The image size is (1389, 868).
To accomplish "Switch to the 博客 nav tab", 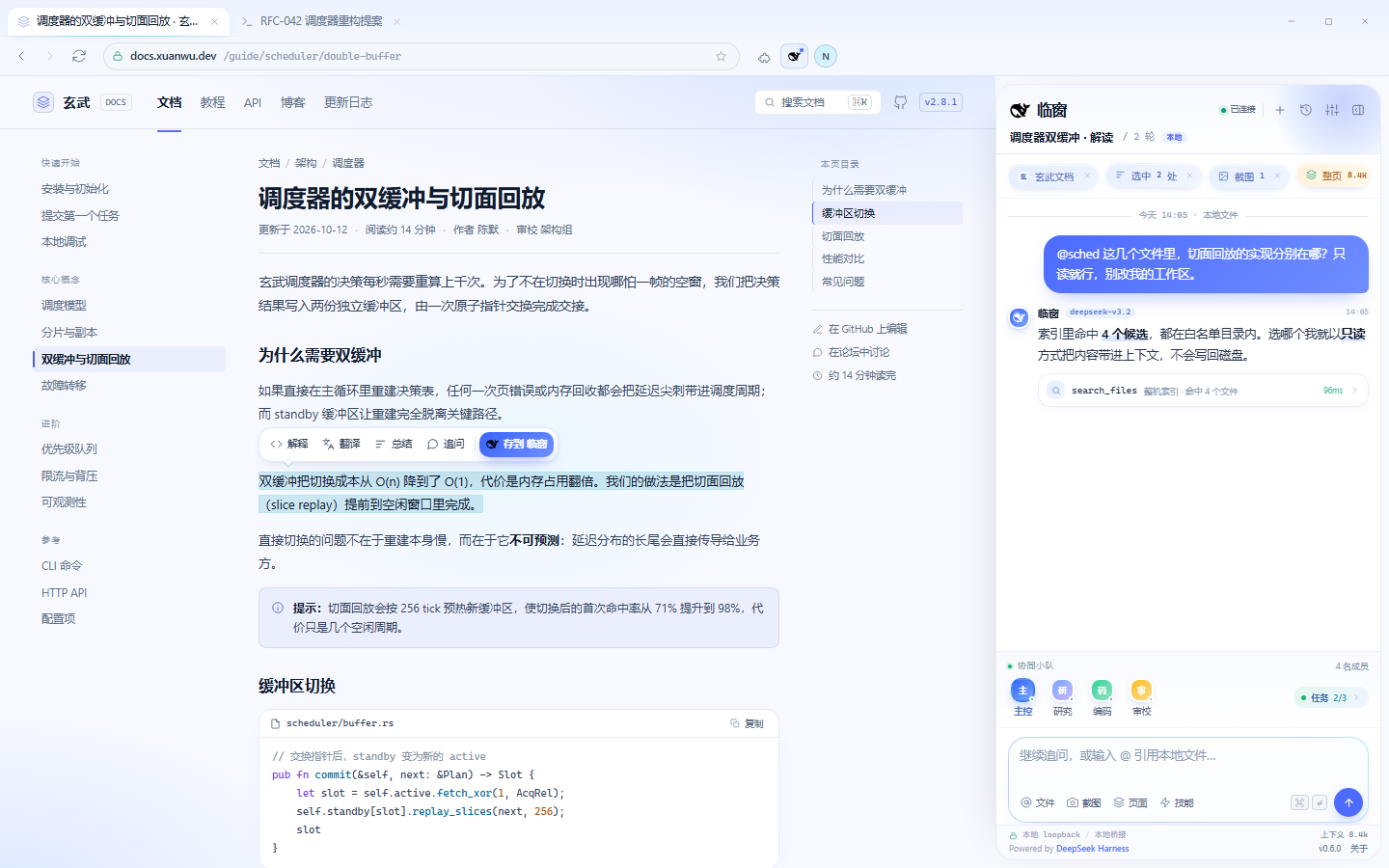I will pyautogui.click(x=292, y=102).
